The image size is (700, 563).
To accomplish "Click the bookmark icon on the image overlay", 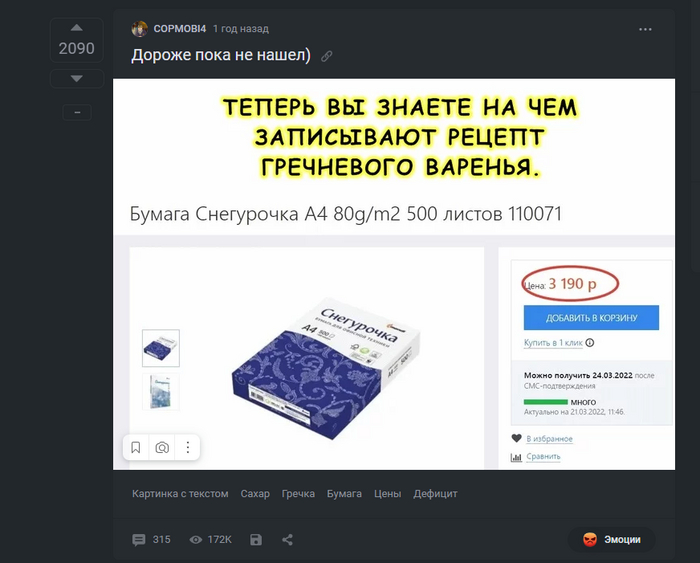I will click(136, 447).
